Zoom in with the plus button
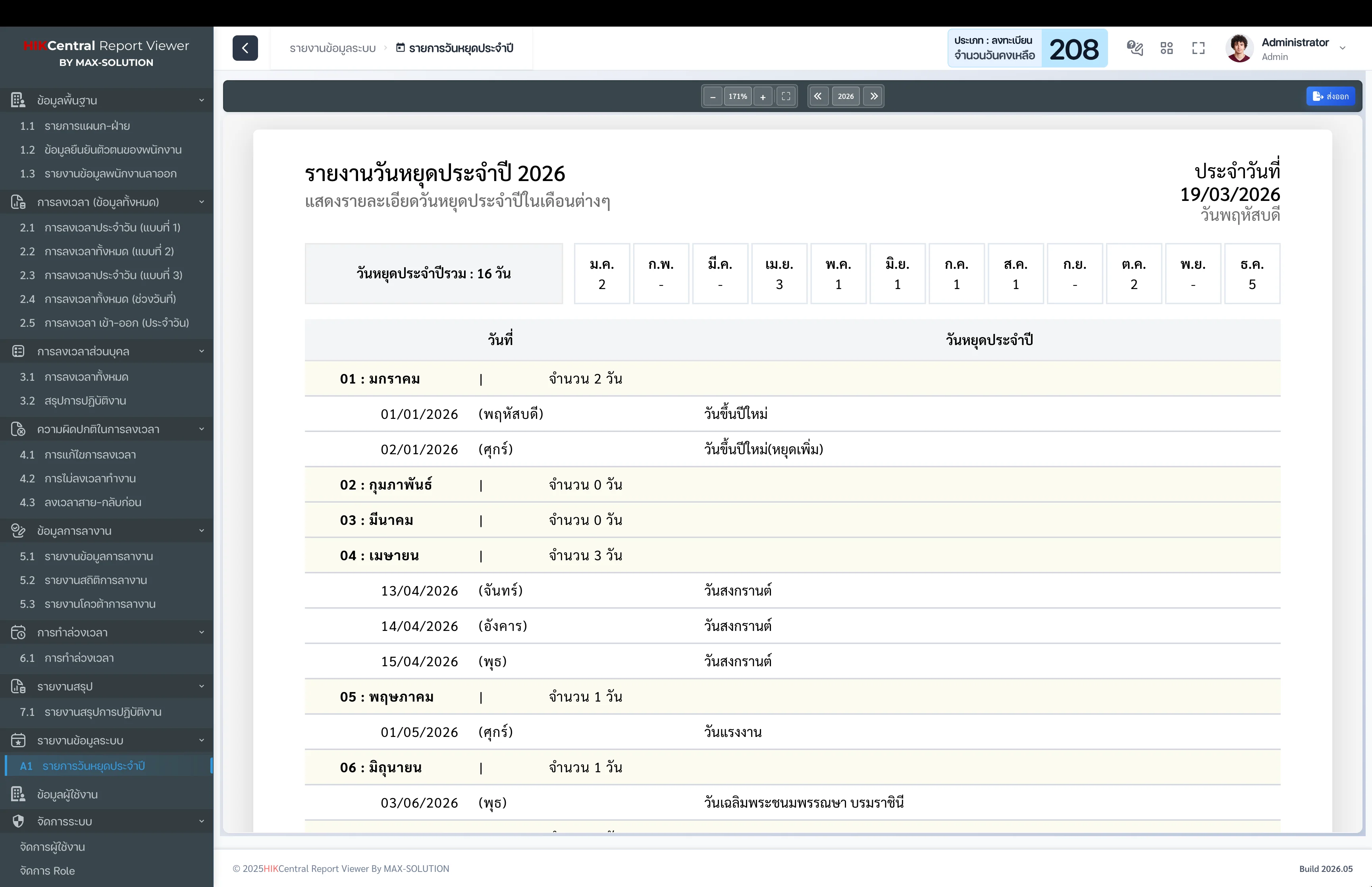 [763, 96]
